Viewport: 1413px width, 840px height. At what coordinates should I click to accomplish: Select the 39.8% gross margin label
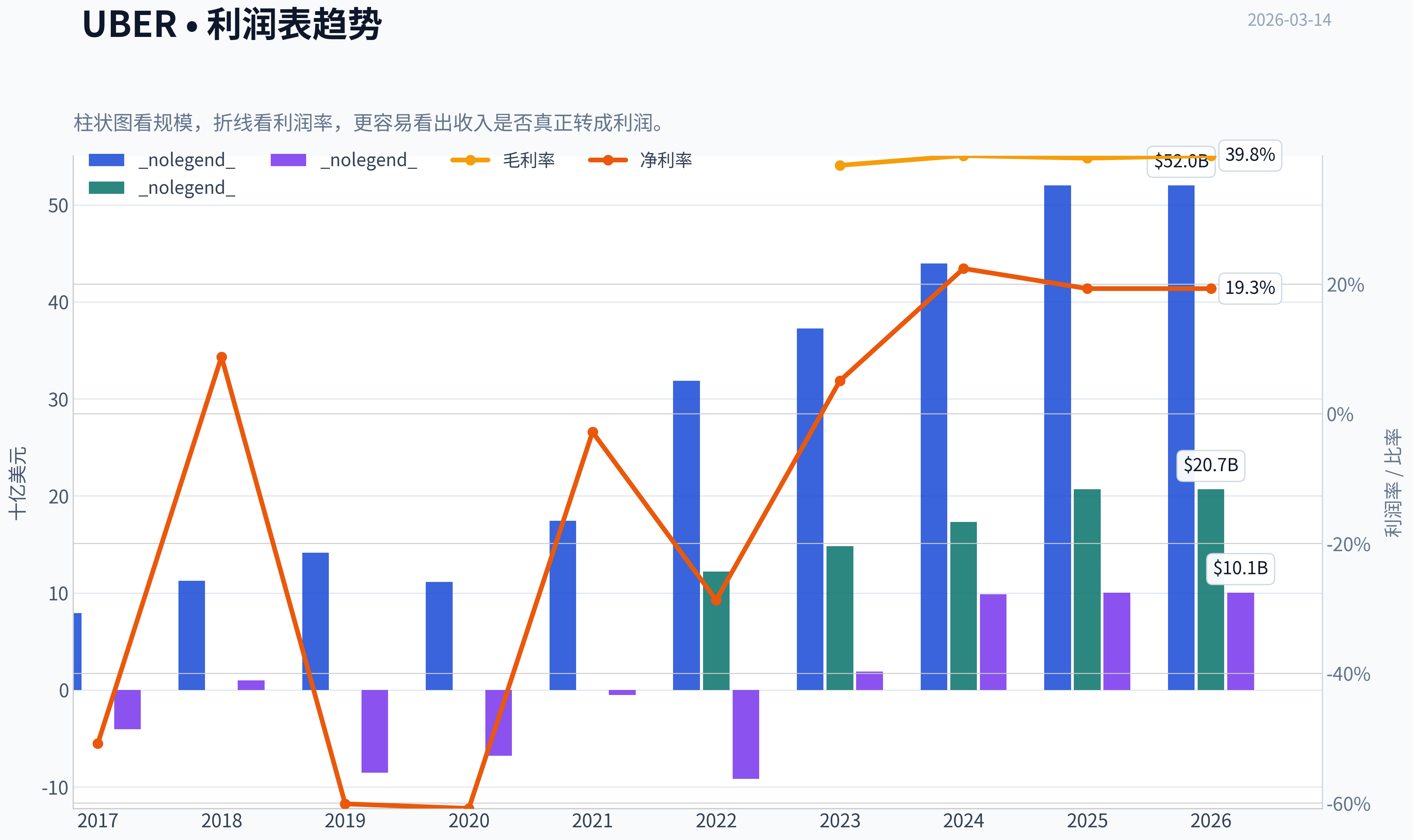pyautogui.click(x=1250, y=155)
